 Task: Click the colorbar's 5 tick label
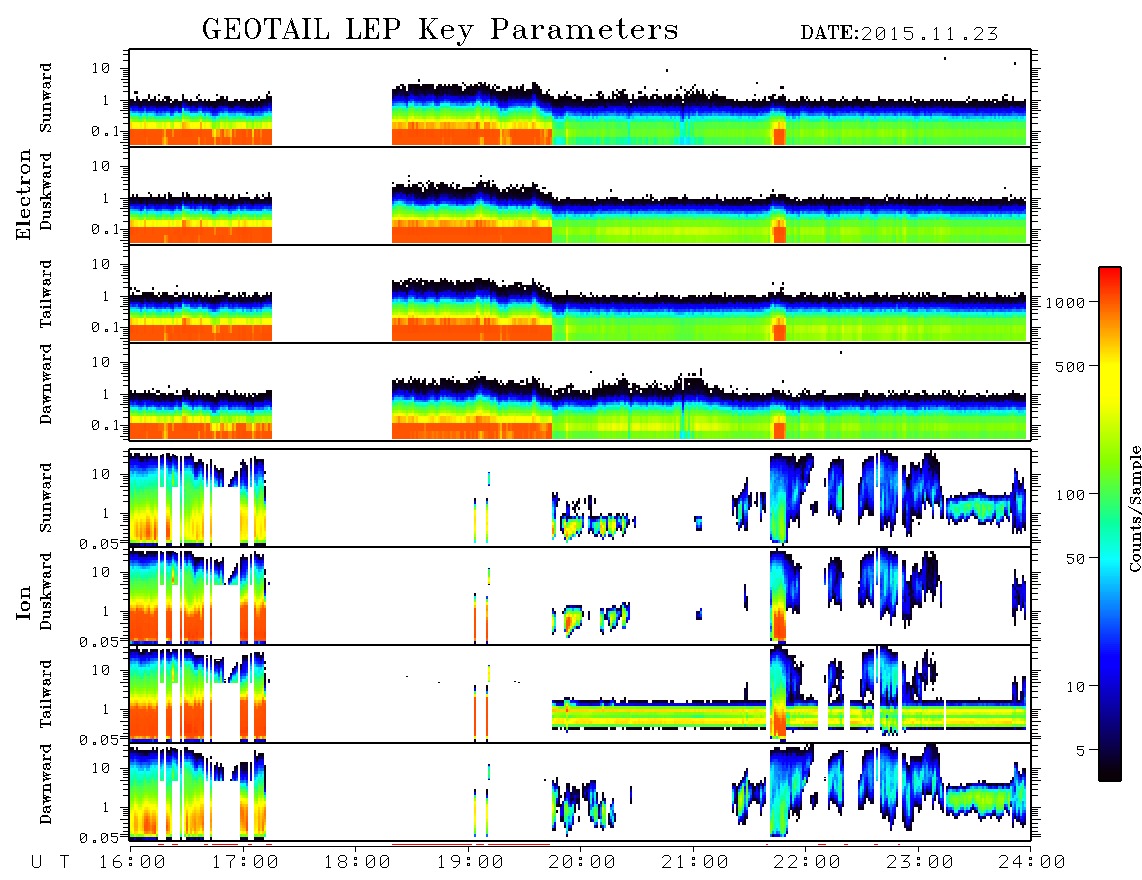(x=1080, y=751)
